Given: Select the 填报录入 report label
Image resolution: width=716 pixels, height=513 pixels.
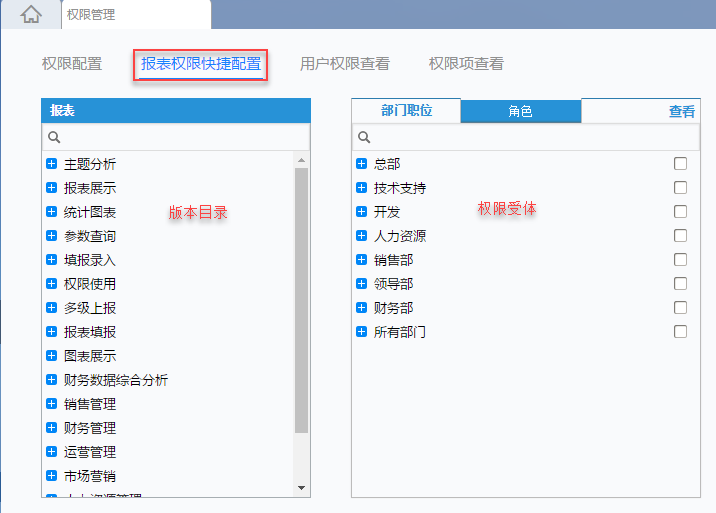Looking at the screenshot, I should tap(90, 260).
